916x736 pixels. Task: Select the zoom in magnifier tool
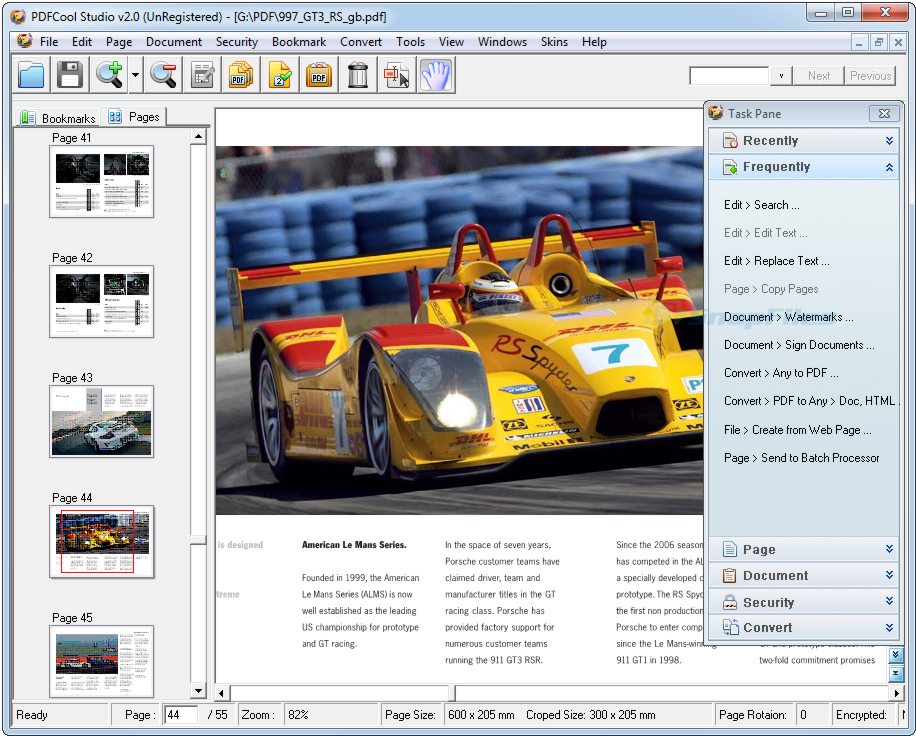click(x=109, y=75)
